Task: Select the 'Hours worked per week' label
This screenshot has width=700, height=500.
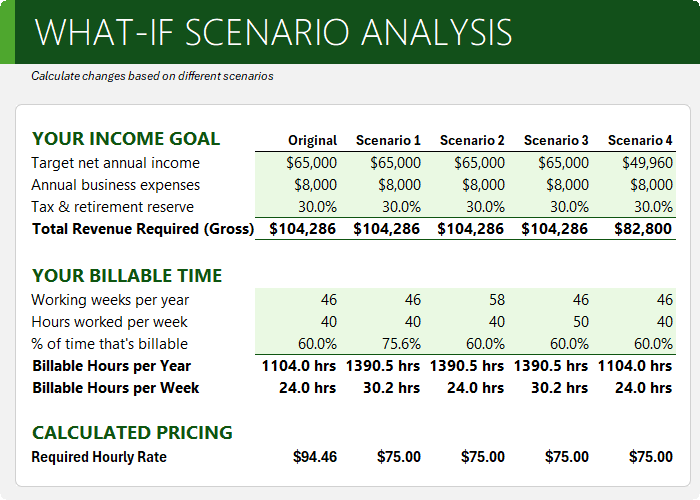Action: 109,322
